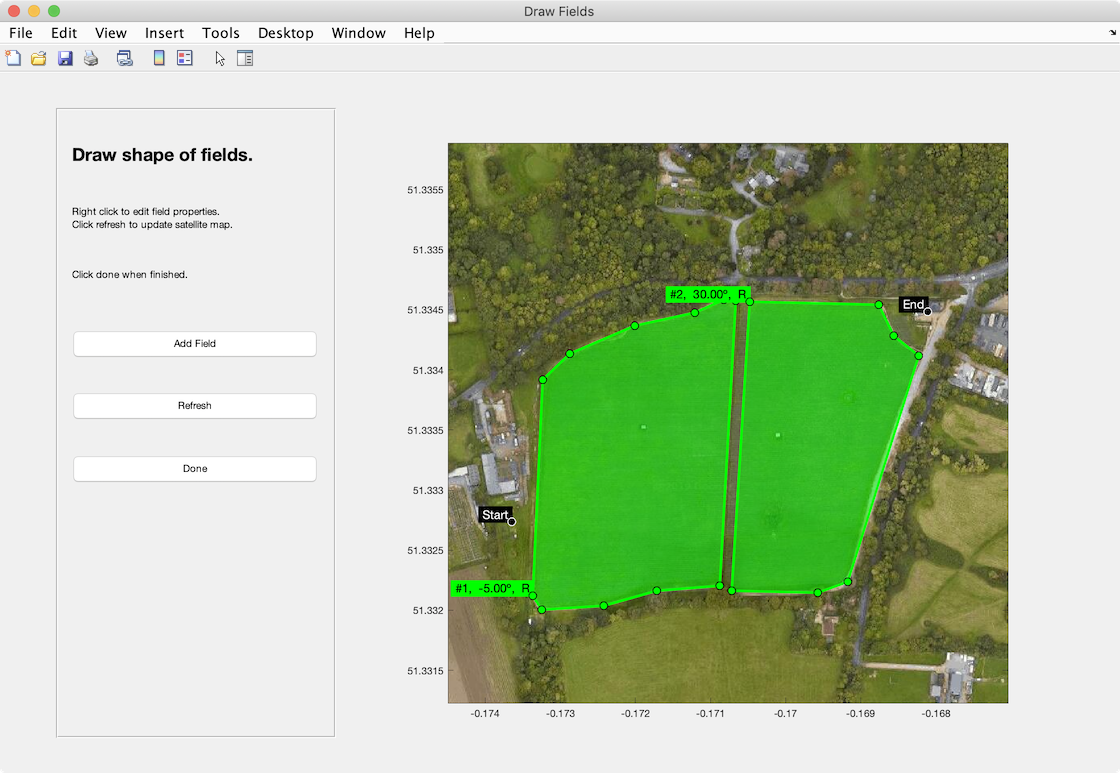The width and height of the screenshot is (1120, 773).
Task: Select the Start marker on the map
Action: point(511,521)
